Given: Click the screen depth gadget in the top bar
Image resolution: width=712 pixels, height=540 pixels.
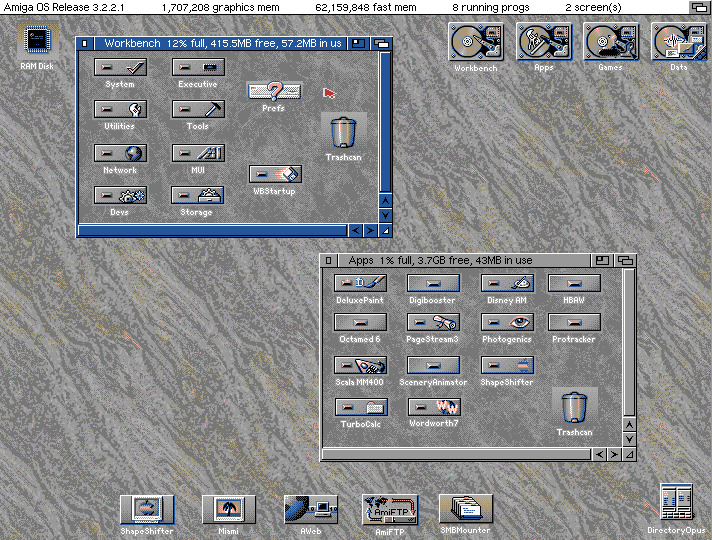Looking at the screenshot, I should pos(698,7).
